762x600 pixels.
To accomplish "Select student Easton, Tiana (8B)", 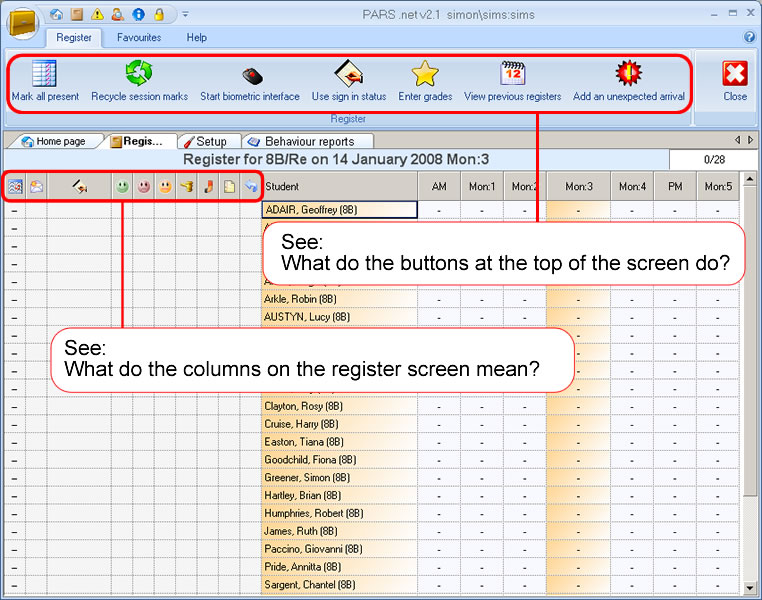I will click(340, 442).
